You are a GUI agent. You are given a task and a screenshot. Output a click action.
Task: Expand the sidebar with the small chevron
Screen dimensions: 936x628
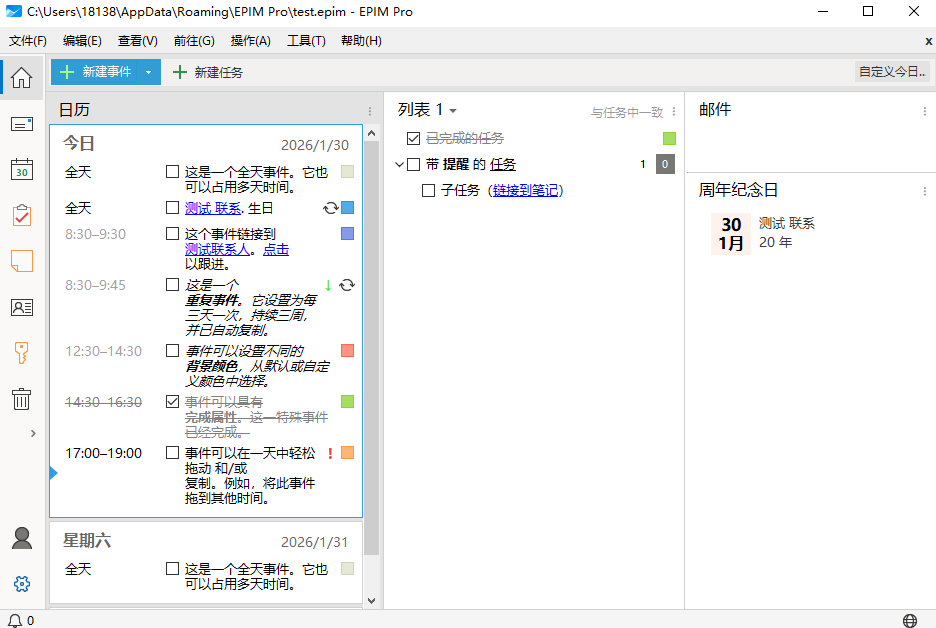pos(33,433)
